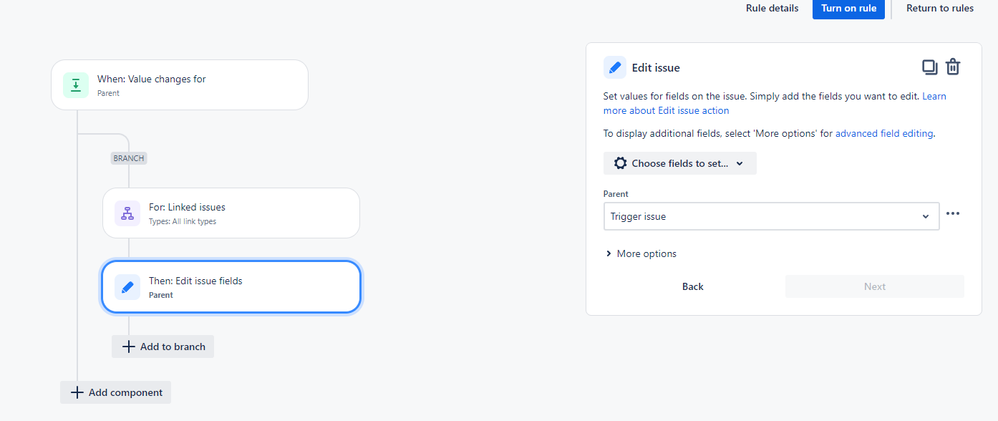Click the gear icon in Choose fields to set

click(620, 163)
